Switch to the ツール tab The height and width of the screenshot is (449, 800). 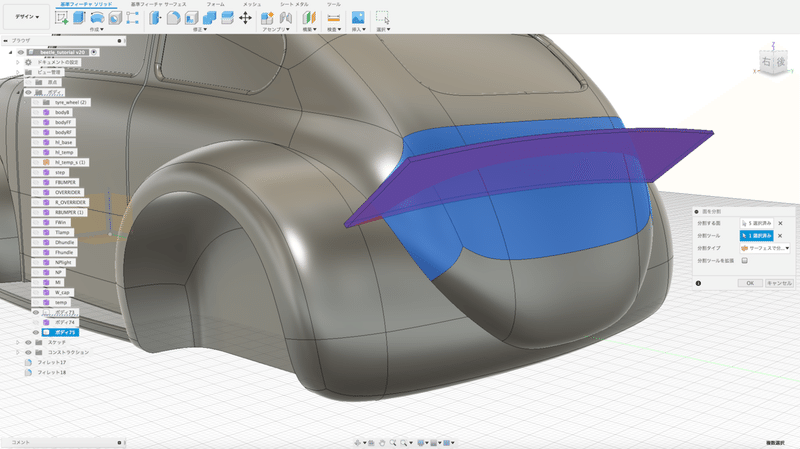coord(334,4)
